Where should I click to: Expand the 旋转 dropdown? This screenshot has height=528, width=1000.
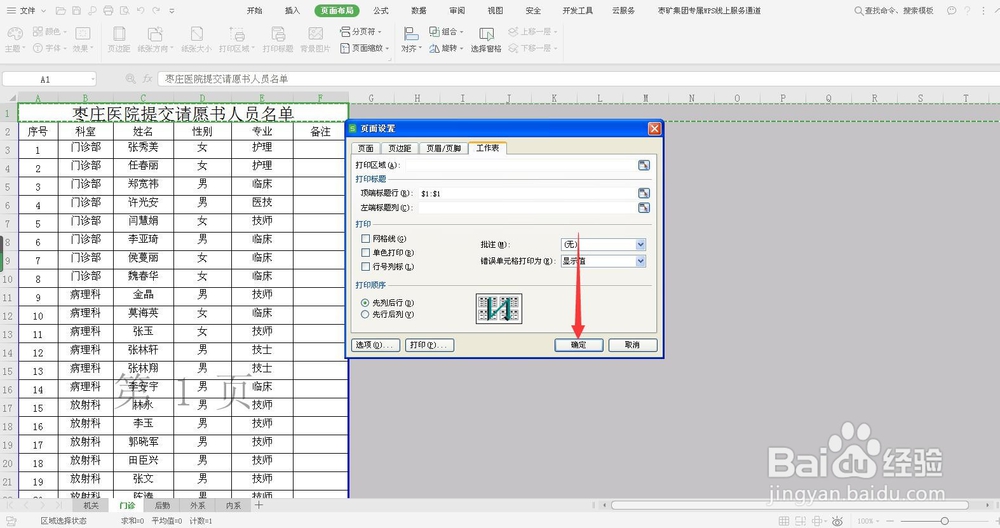pyautogui.click(x=461, y=48)
